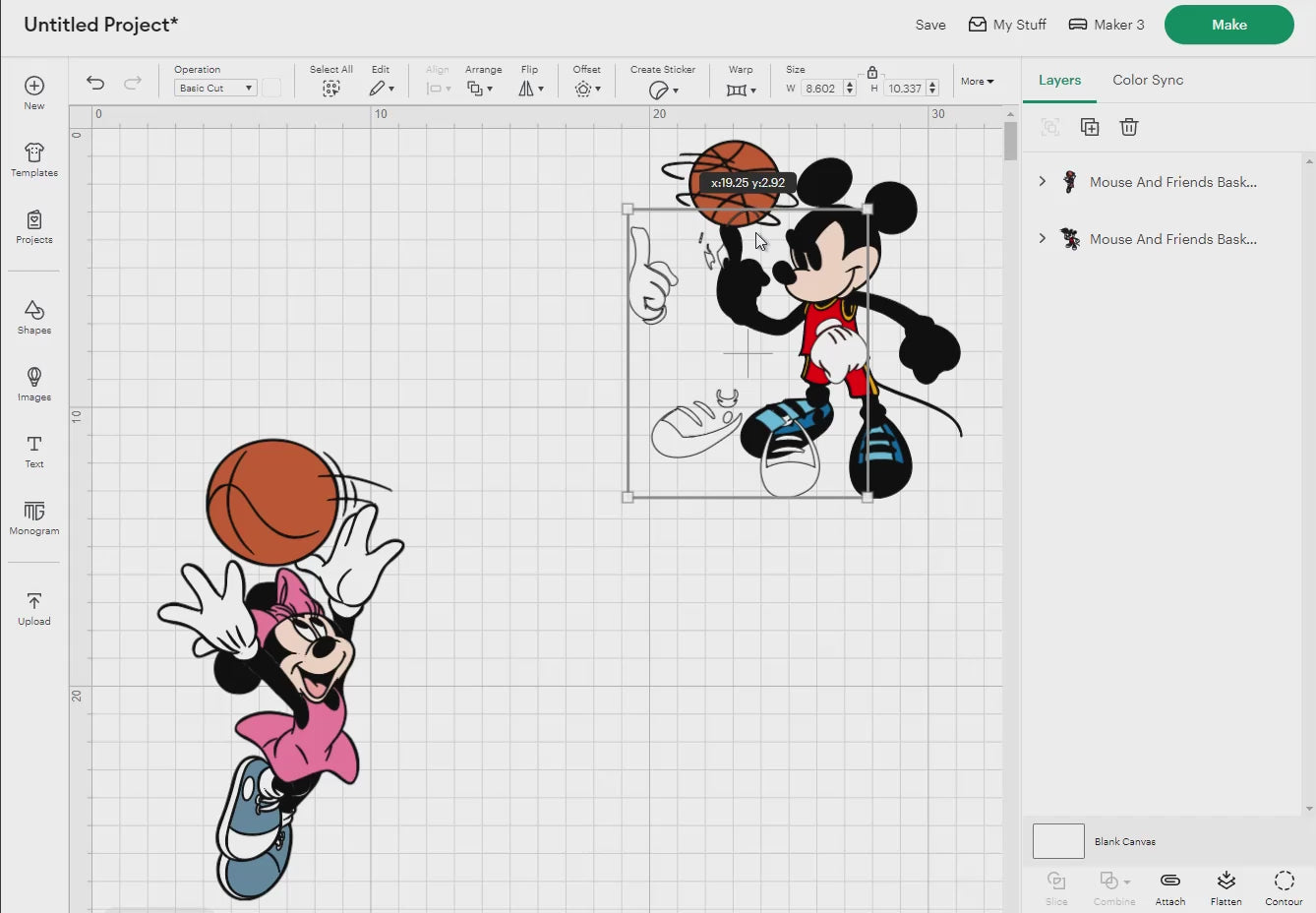Click green Make button

pyautogui.click(x=1229, y=25)
